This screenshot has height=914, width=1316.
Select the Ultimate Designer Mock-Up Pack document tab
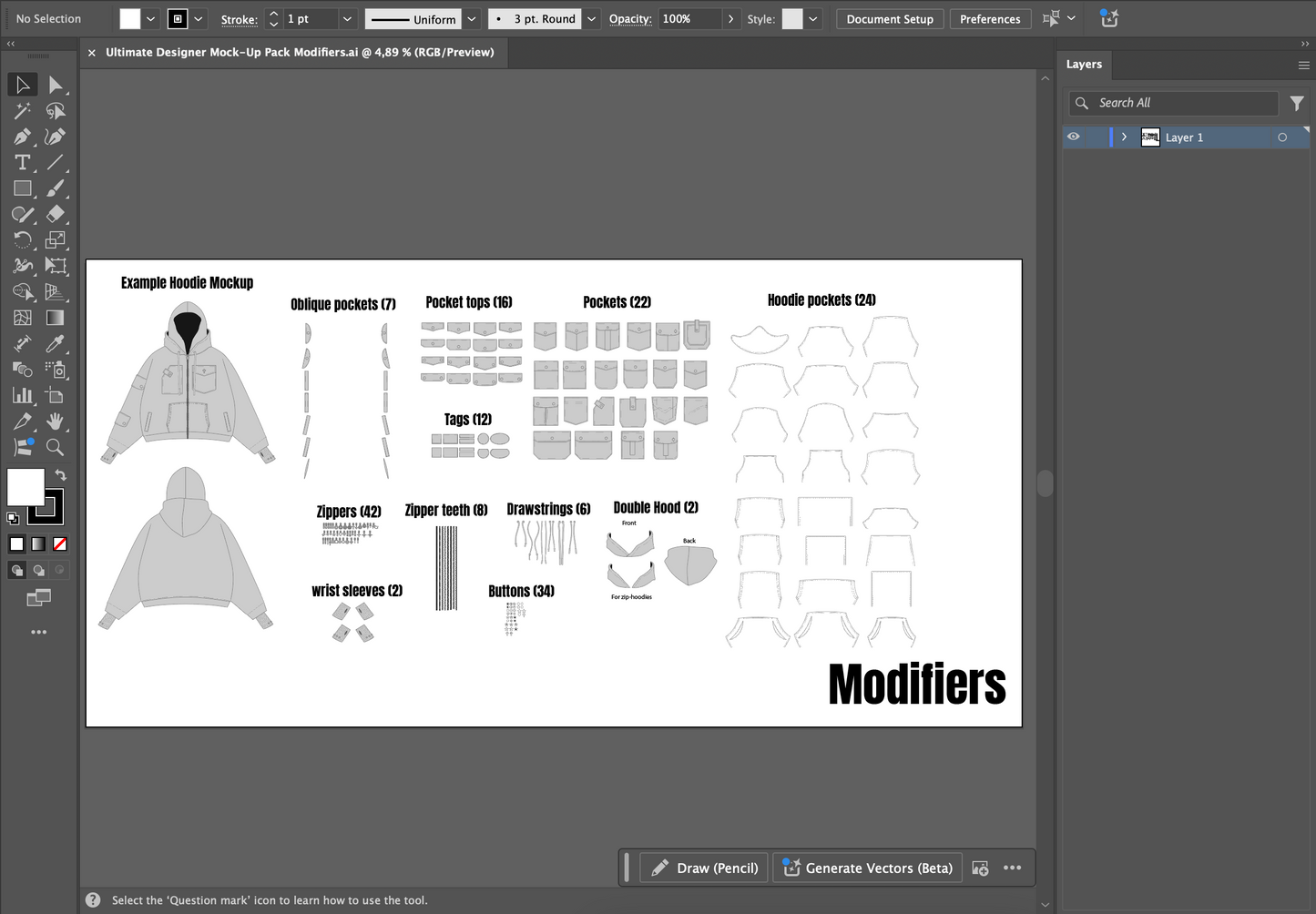300,53
